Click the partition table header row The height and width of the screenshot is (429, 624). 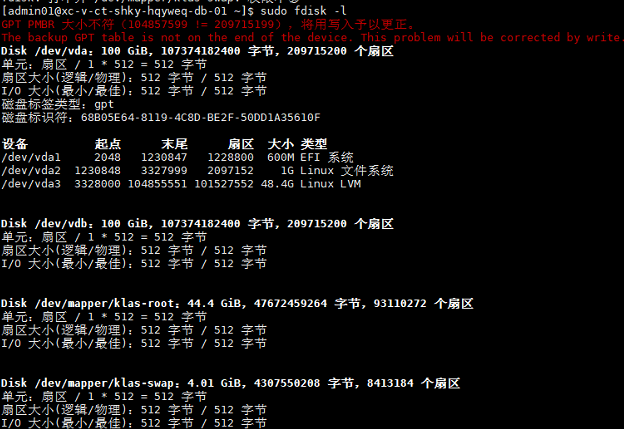click(164, 144)
